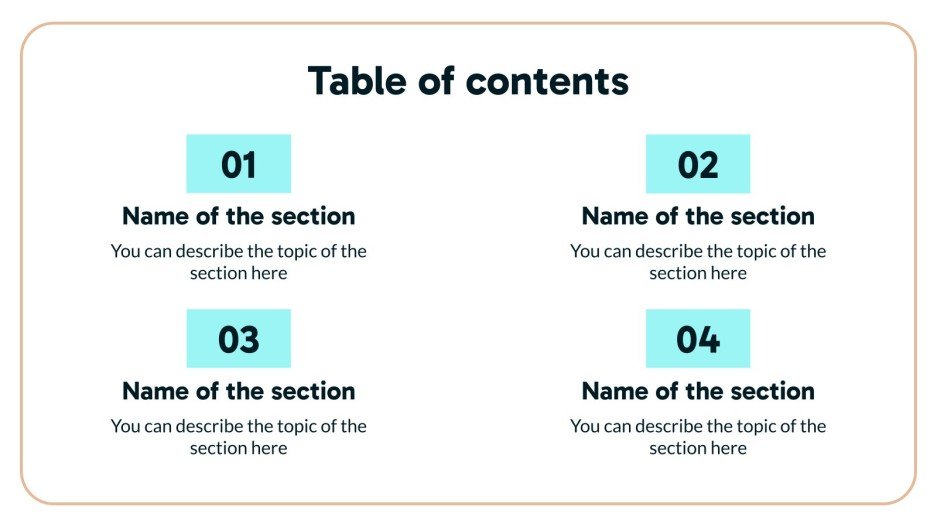Click the word "Table" in the title
Viewport: 937px width, 527px height.
click(357, 81)
